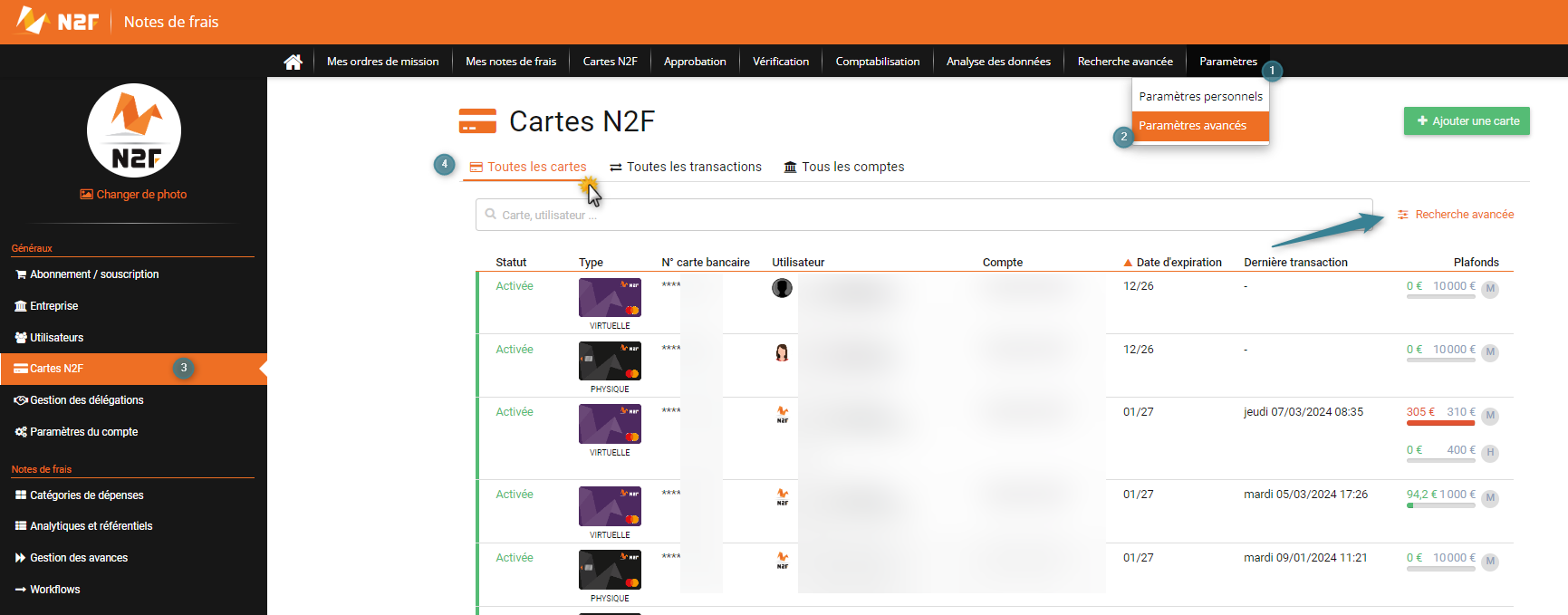Sort the table by the Compte column
This screenshot has width=1568, height=615.
(x=1003, y=263)
